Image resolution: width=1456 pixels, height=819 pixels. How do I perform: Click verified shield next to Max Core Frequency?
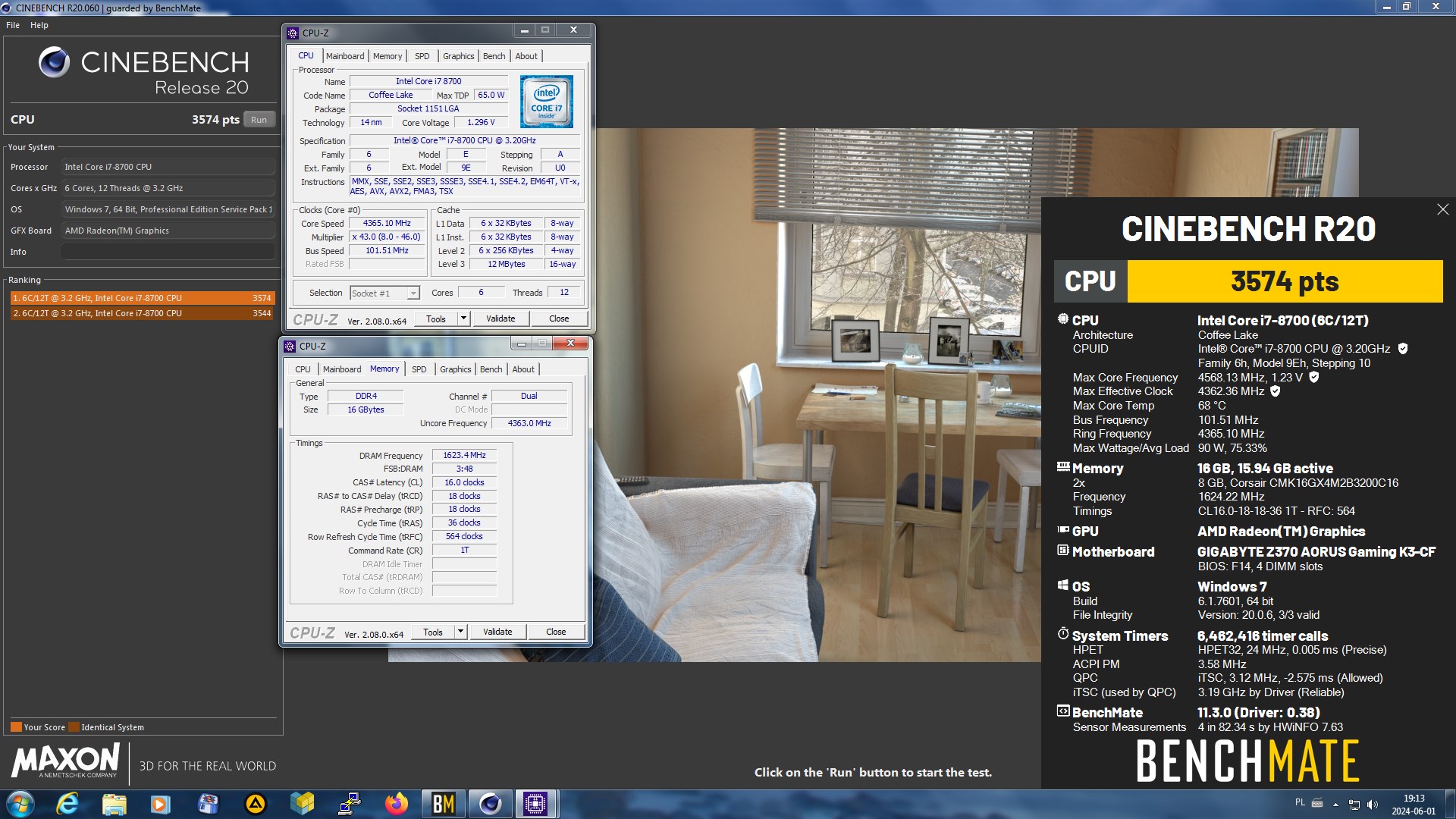(x=1314, y=377)
